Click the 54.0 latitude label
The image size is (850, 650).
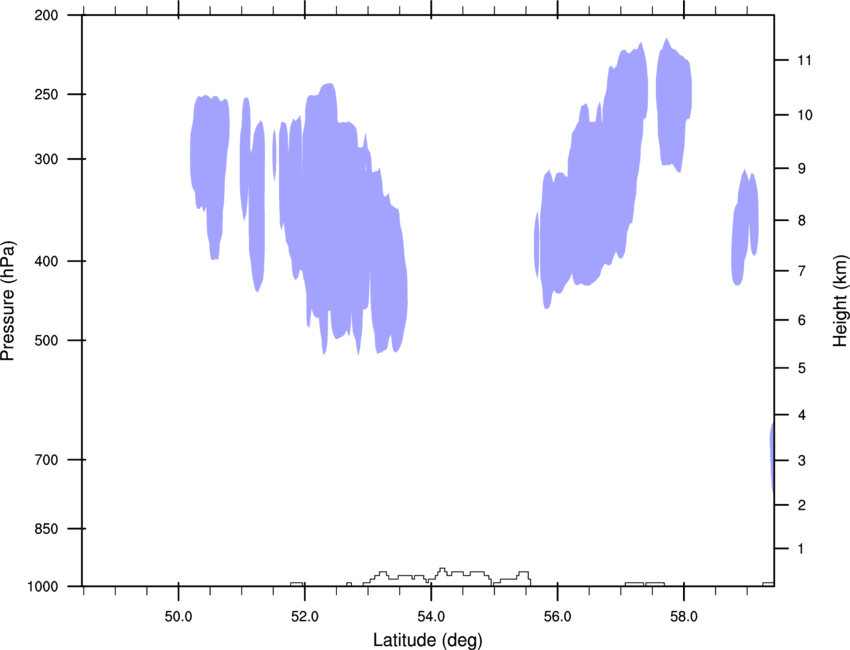(431, 617)
